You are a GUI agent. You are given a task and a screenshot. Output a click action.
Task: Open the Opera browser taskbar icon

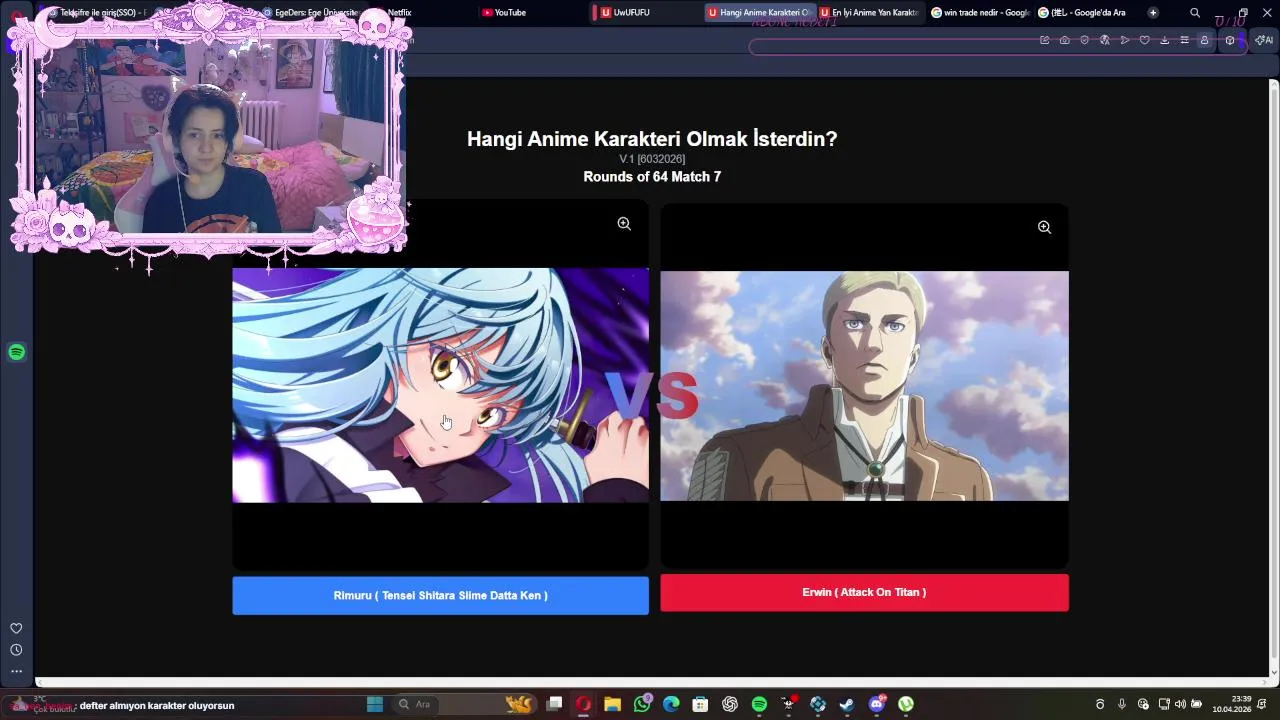pos(583,704)
